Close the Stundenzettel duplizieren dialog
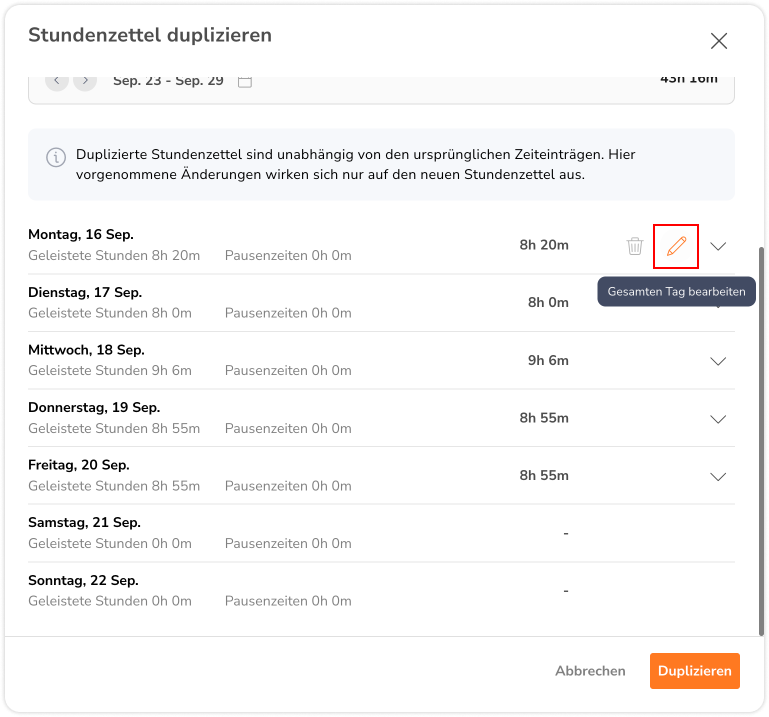 pos(718,41)
